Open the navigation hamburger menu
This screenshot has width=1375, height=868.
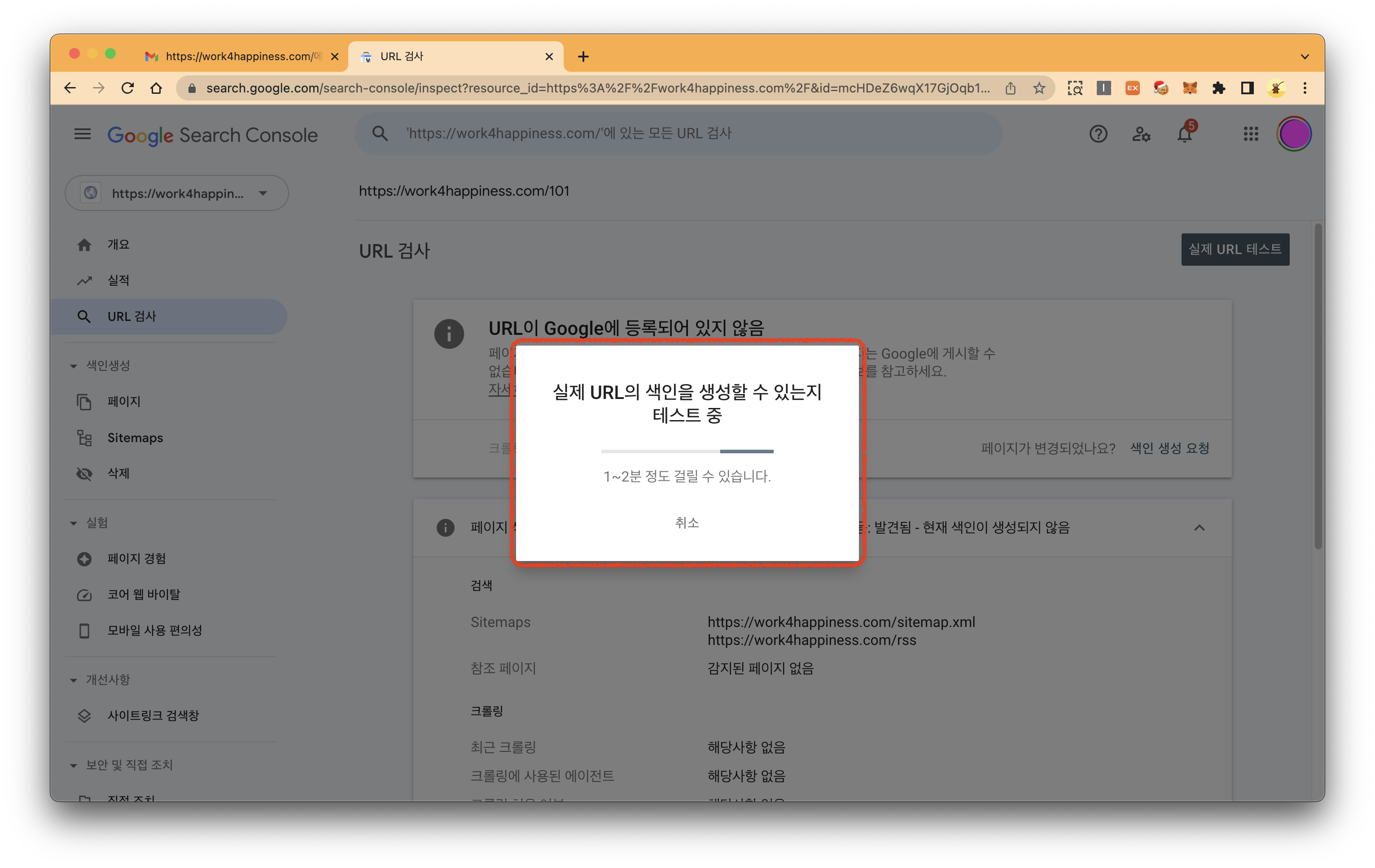pos(82,134)
